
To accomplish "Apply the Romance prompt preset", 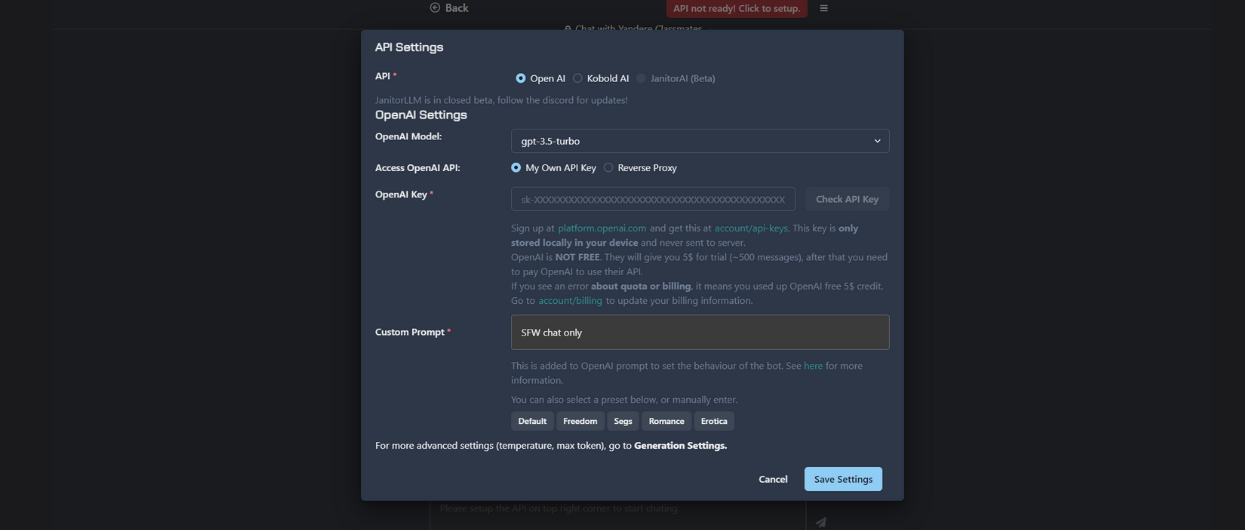I will coord(666,421).
